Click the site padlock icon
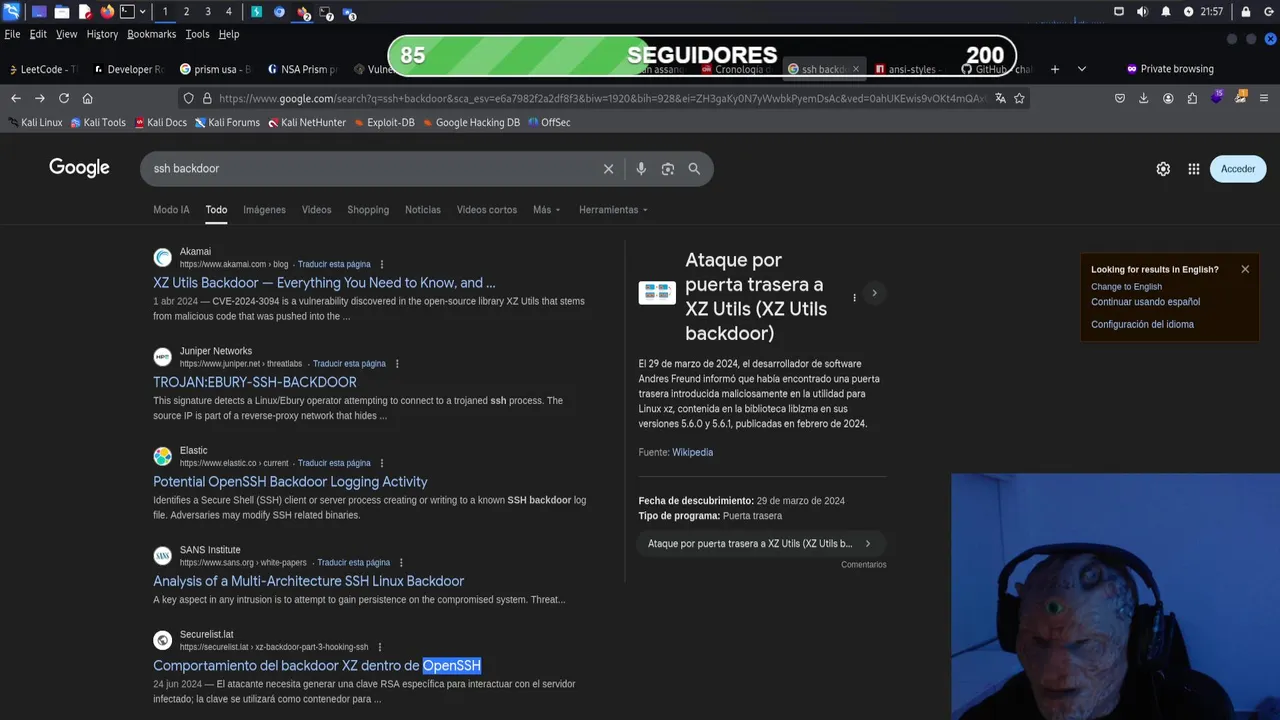The image size is (1280, 720). coord(207,98)
